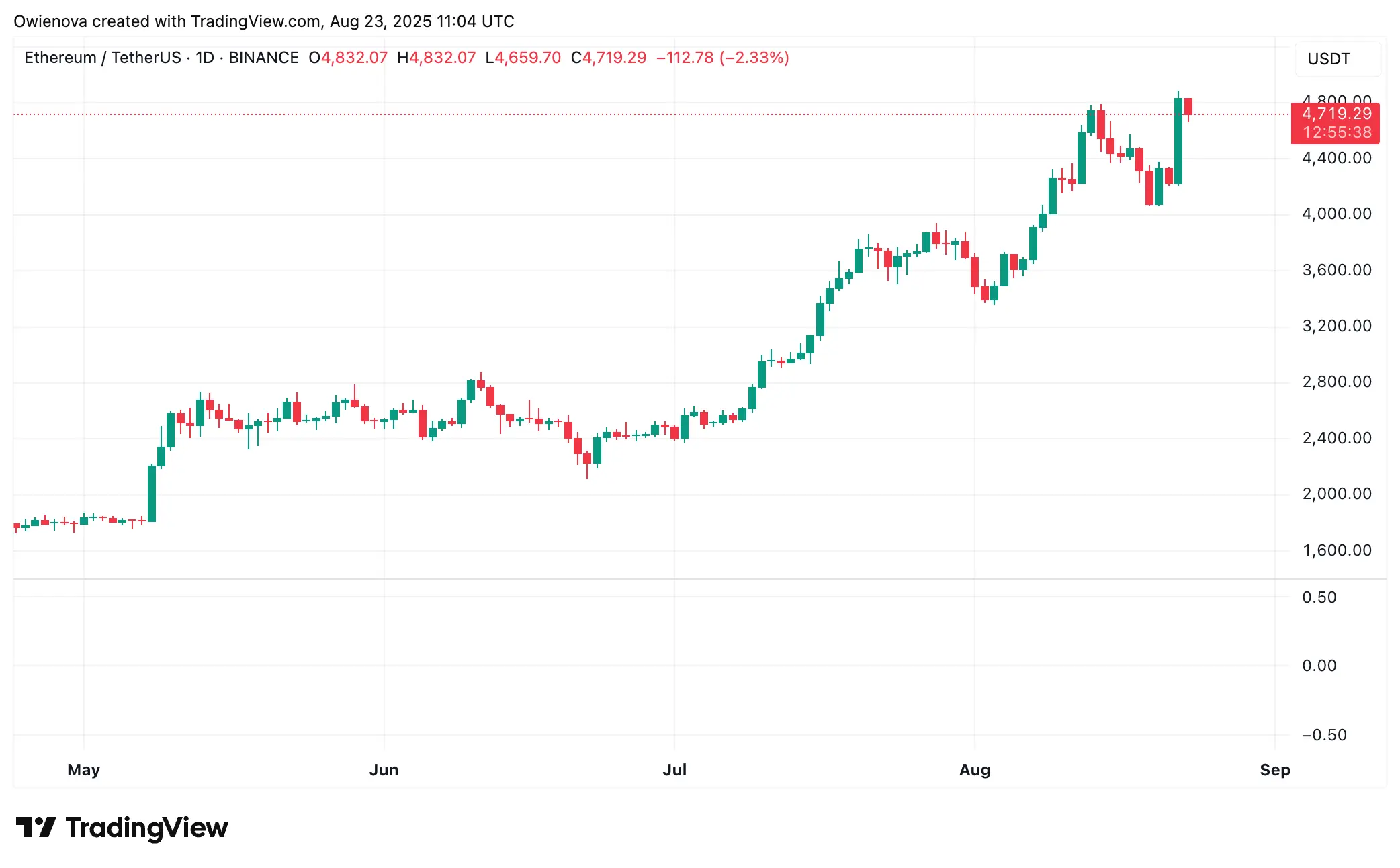
Task: Click the chart attribution header text
Action: [264, 21]
